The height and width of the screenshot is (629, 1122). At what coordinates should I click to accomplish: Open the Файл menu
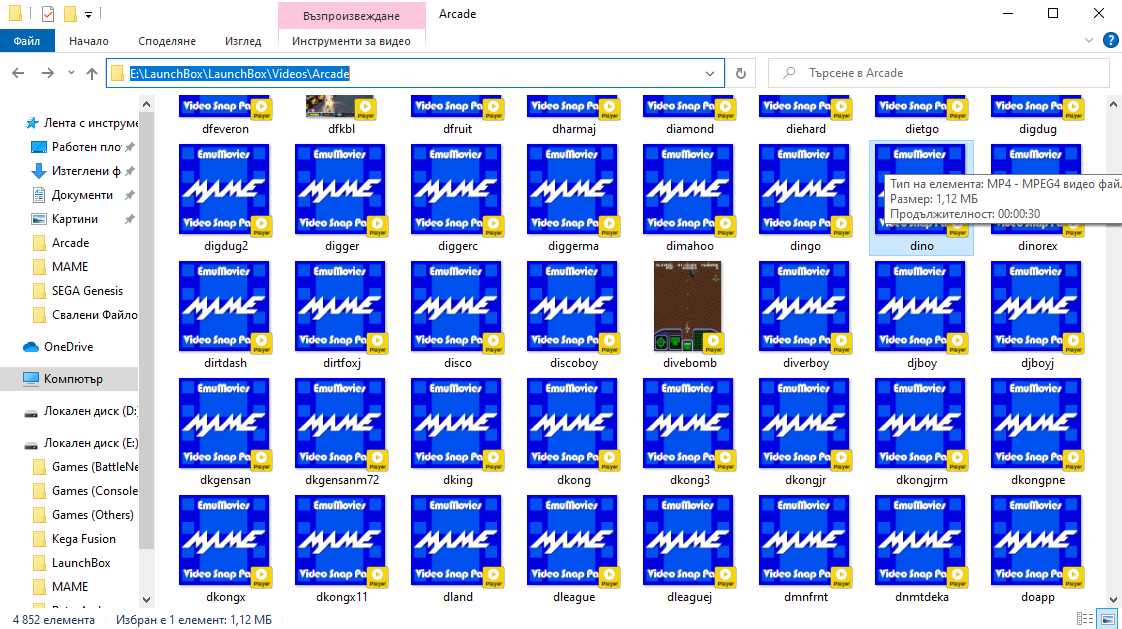point(26,41)
